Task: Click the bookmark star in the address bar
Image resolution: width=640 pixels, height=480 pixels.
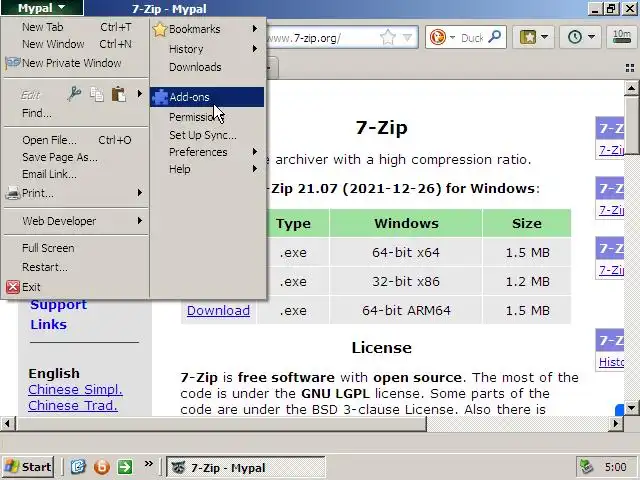Action: tap(387, 38)
